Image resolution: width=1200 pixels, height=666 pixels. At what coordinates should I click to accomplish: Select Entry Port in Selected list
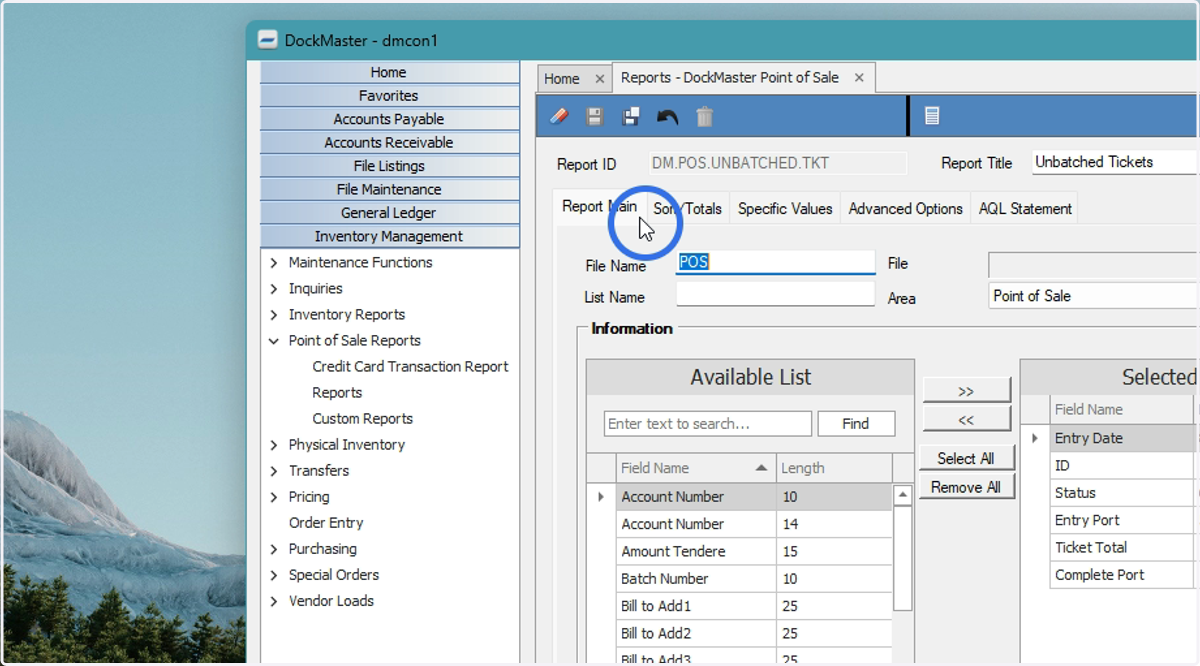(x=1124, y=520)
